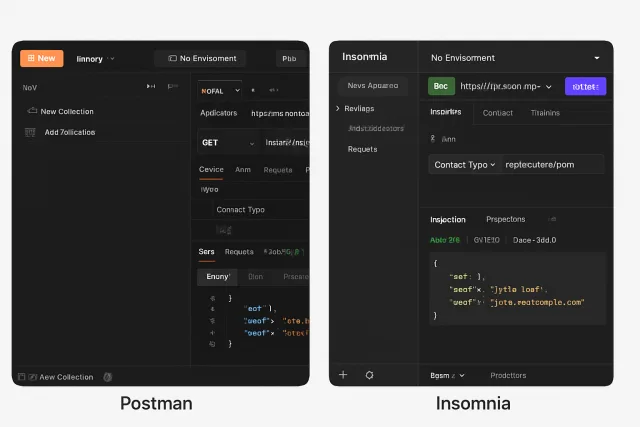
Task: Click Apdicators label in Postman
Action: 218,113
